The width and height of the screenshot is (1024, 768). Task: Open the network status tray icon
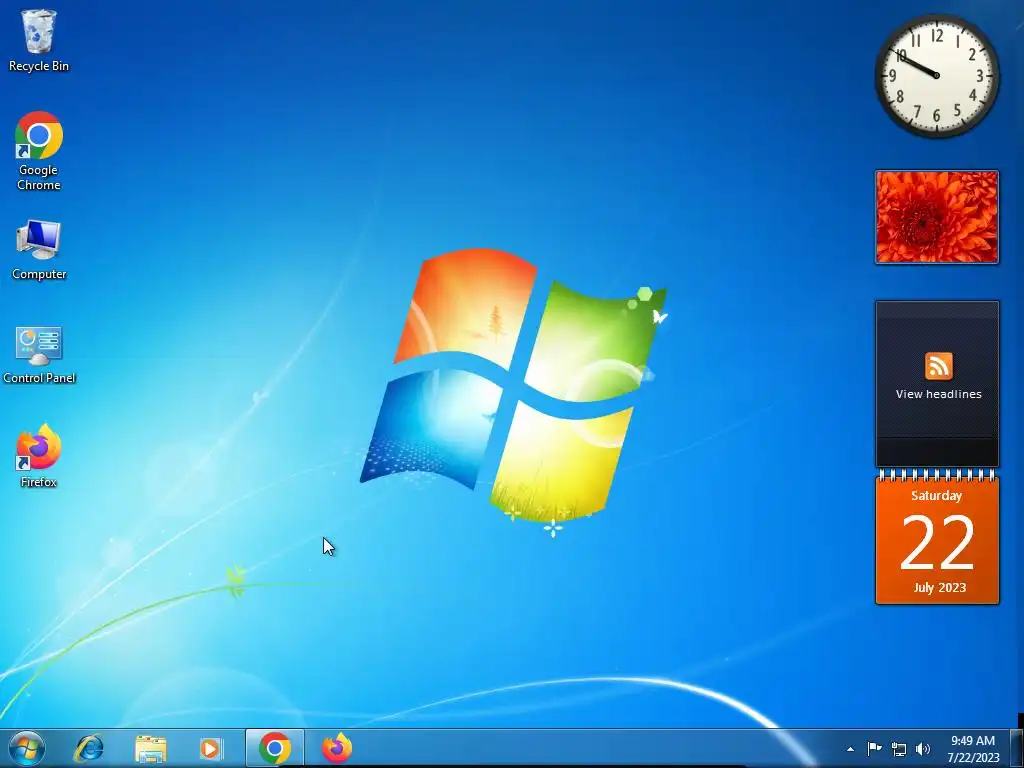(x=899, y=749)
